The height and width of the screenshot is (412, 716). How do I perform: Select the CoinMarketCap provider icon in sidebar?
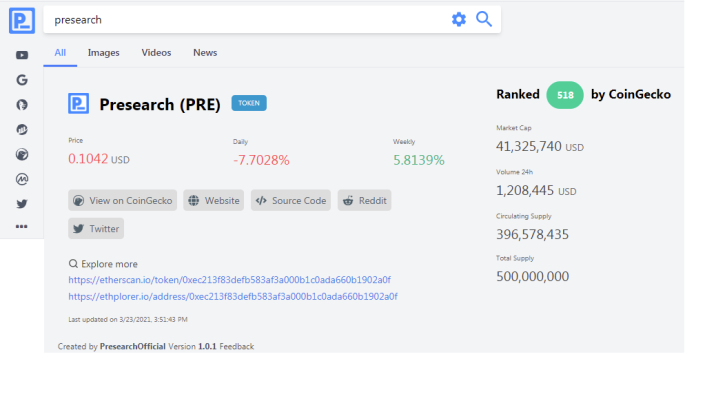pos(22,179)
